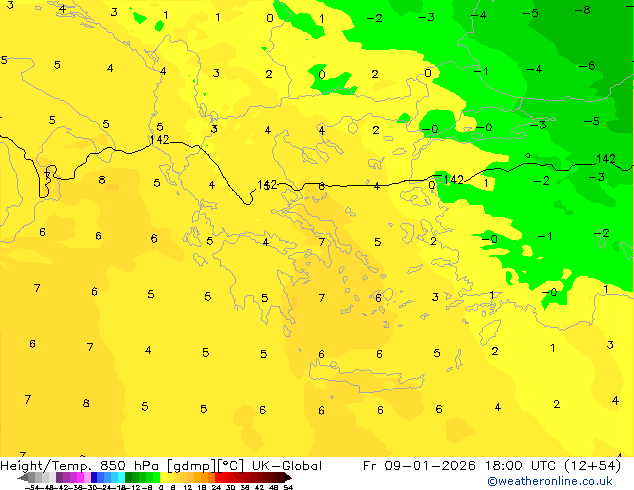
Task: Pick the bright magenta legend segment
Action: tap(80, 477)
